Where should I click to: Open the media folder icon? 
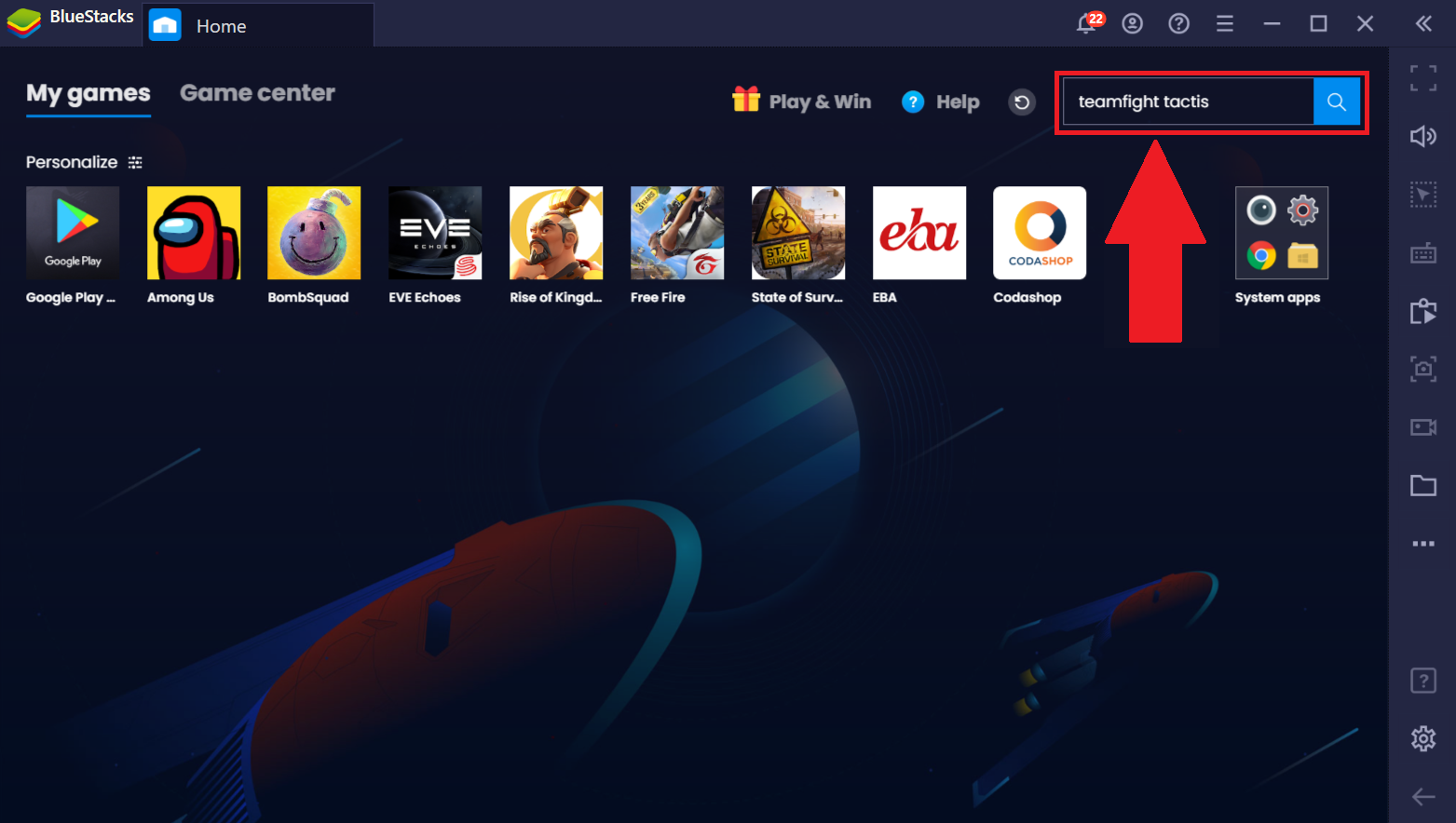[x=1423, y=485]
